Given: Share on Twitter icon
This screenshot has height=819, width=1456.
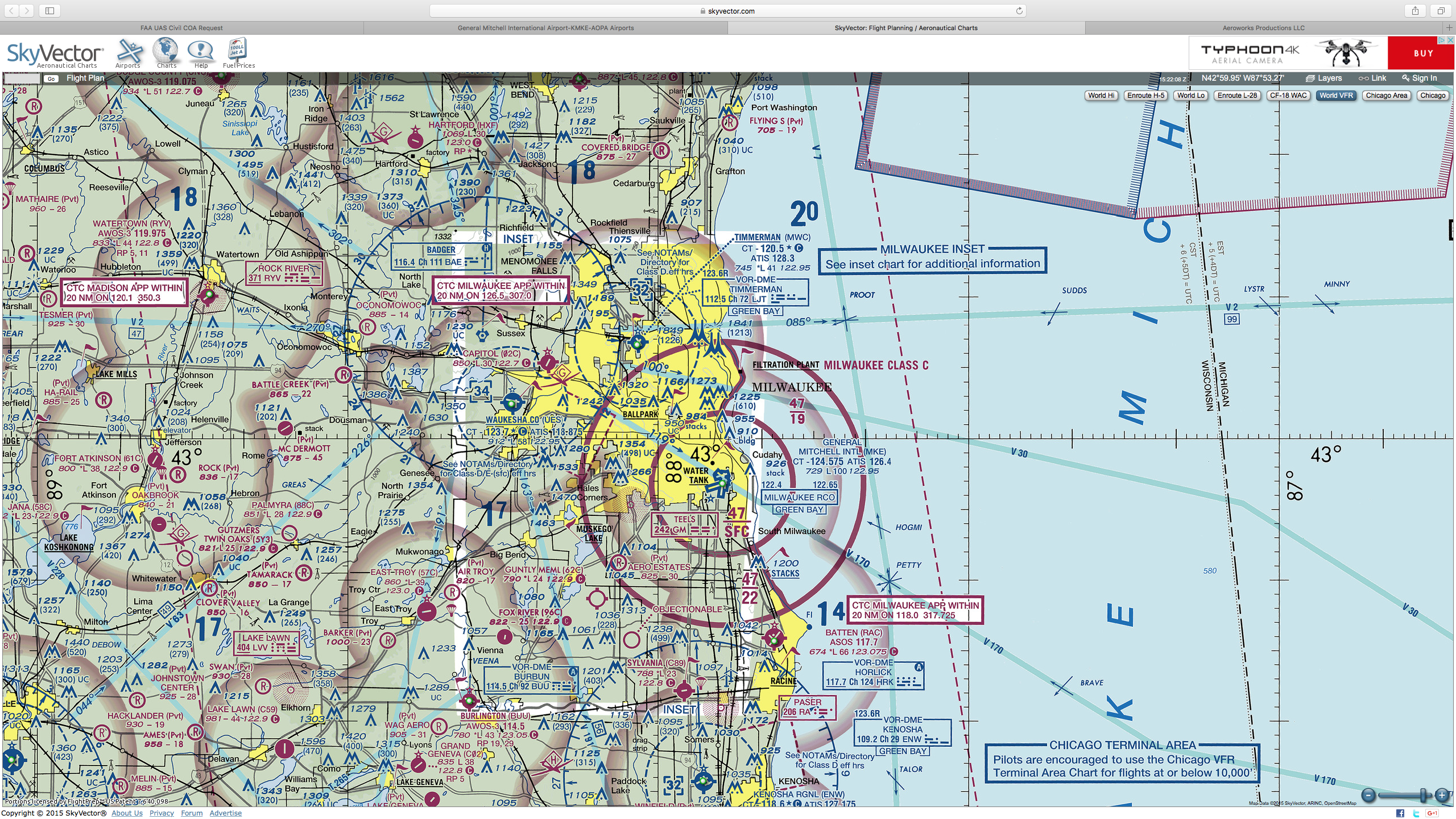Looking at the screenshot, I should pyautogui.click(x=1416, y=813).
